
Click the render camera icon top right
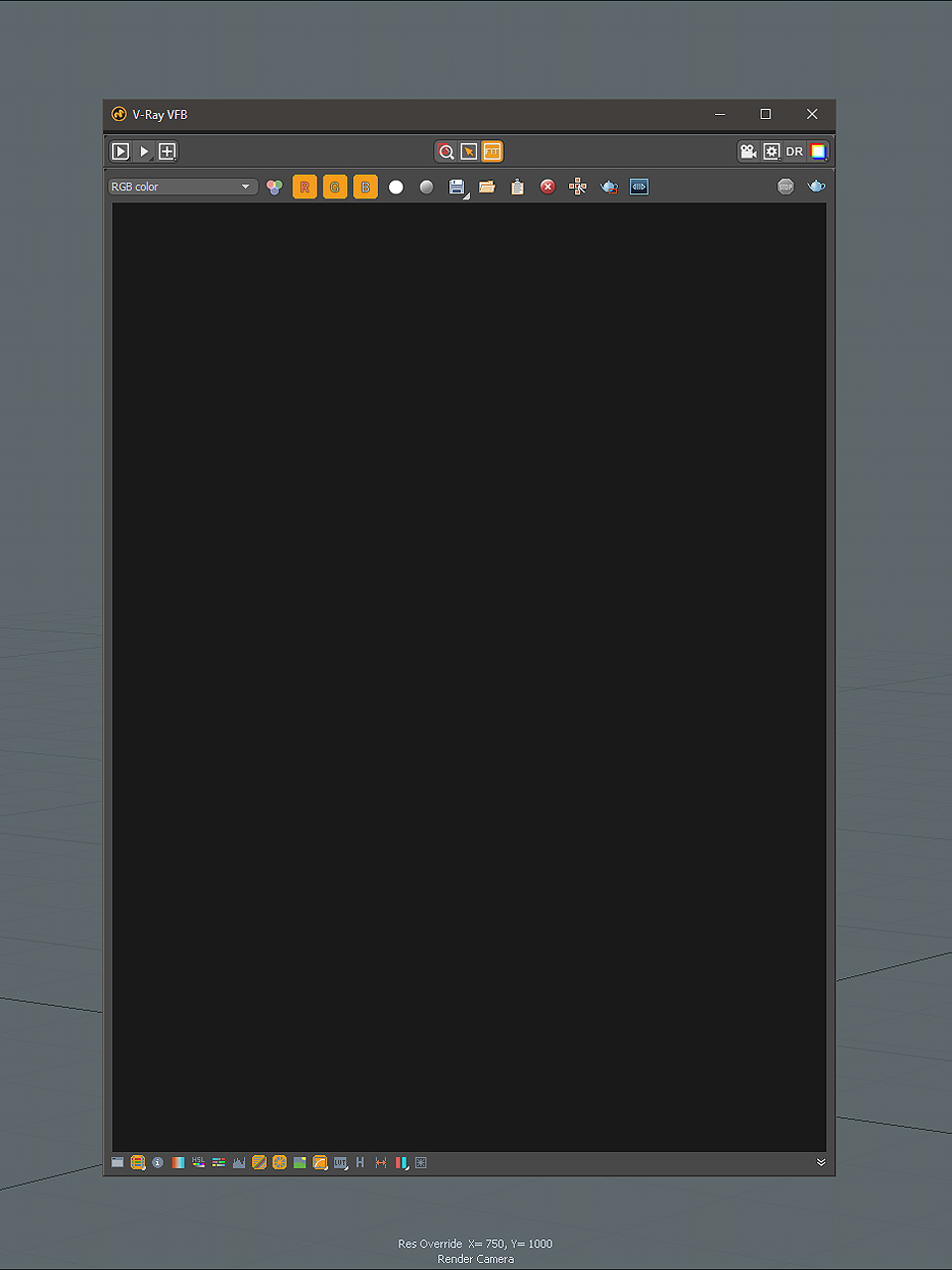[748, 152]
